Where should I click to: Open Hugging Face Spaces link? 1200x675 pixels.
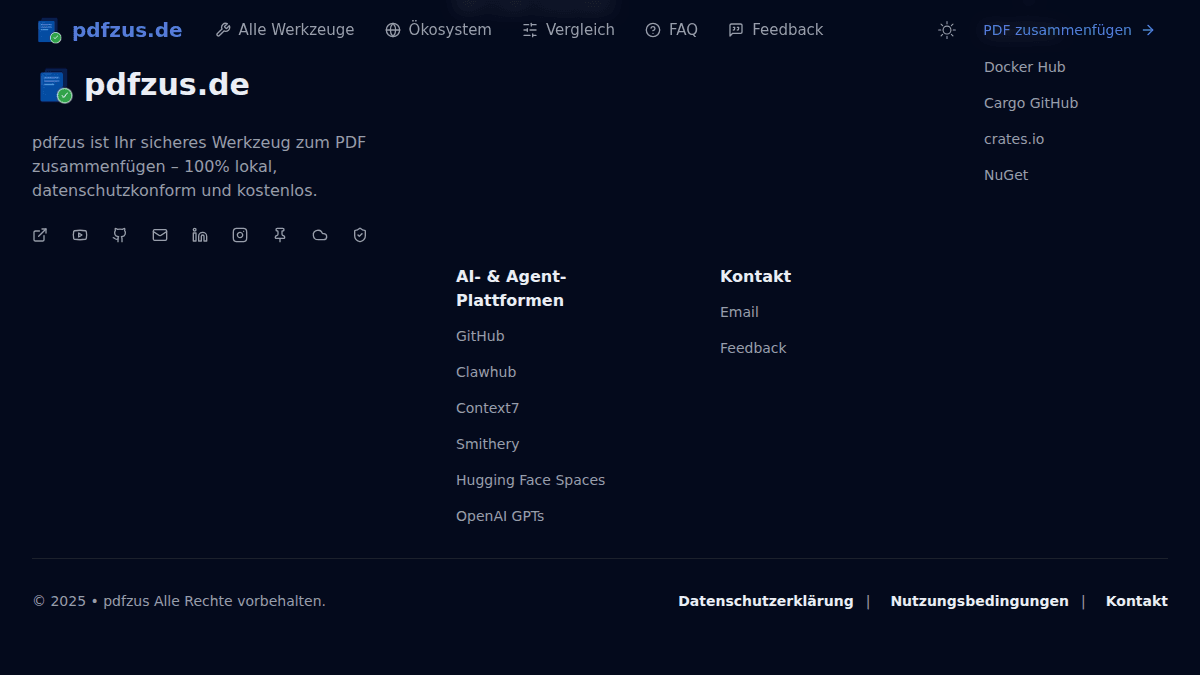tap(530, 480)
